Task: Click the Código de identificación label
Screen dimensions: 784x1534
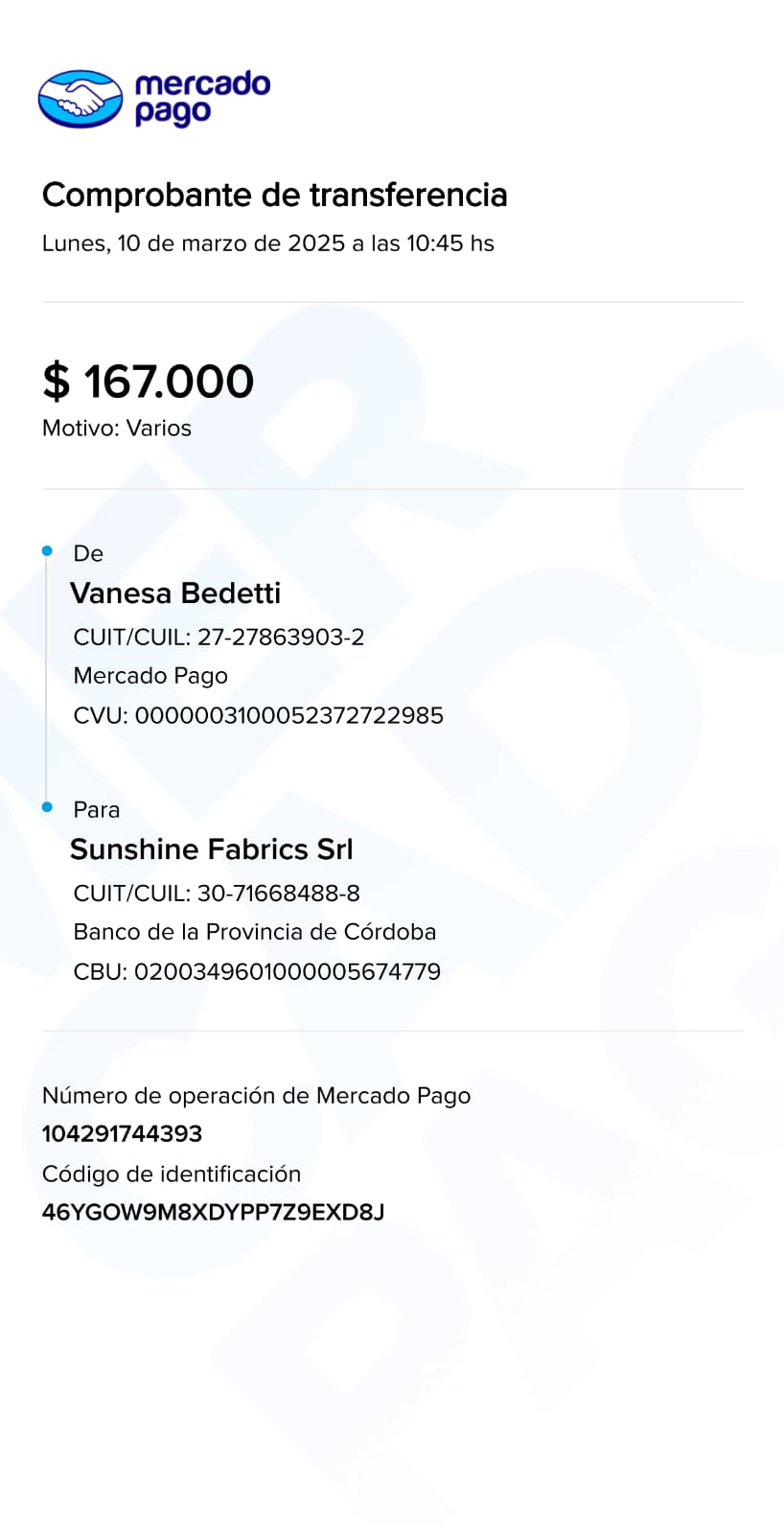Action: [172, 1174]
